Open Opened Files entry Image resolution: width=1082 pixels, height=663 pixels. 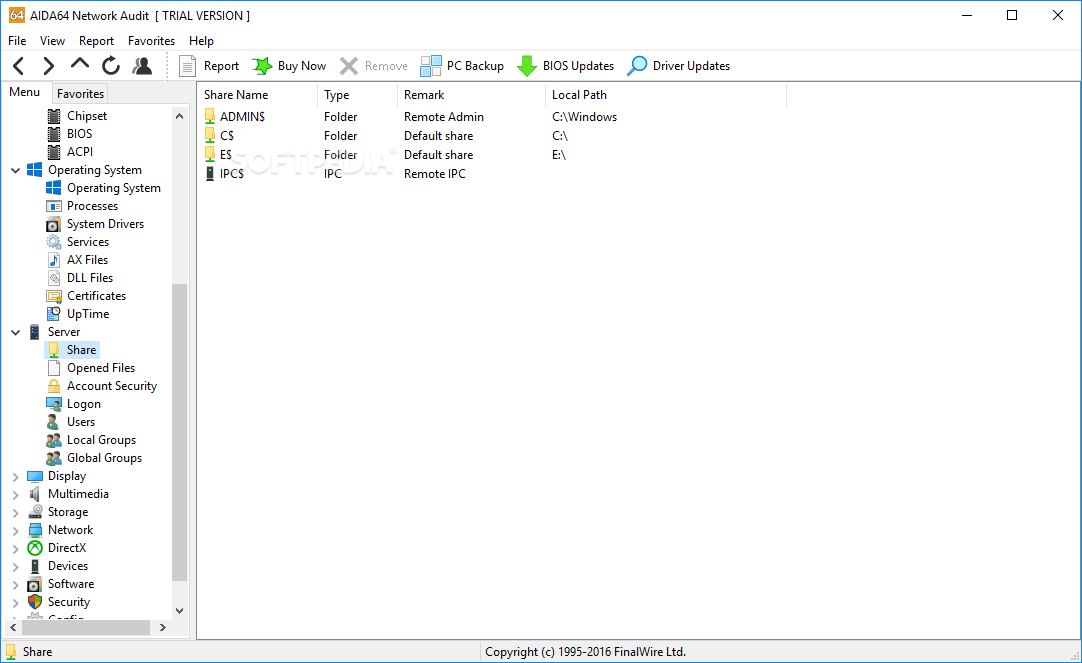point(101,368)
